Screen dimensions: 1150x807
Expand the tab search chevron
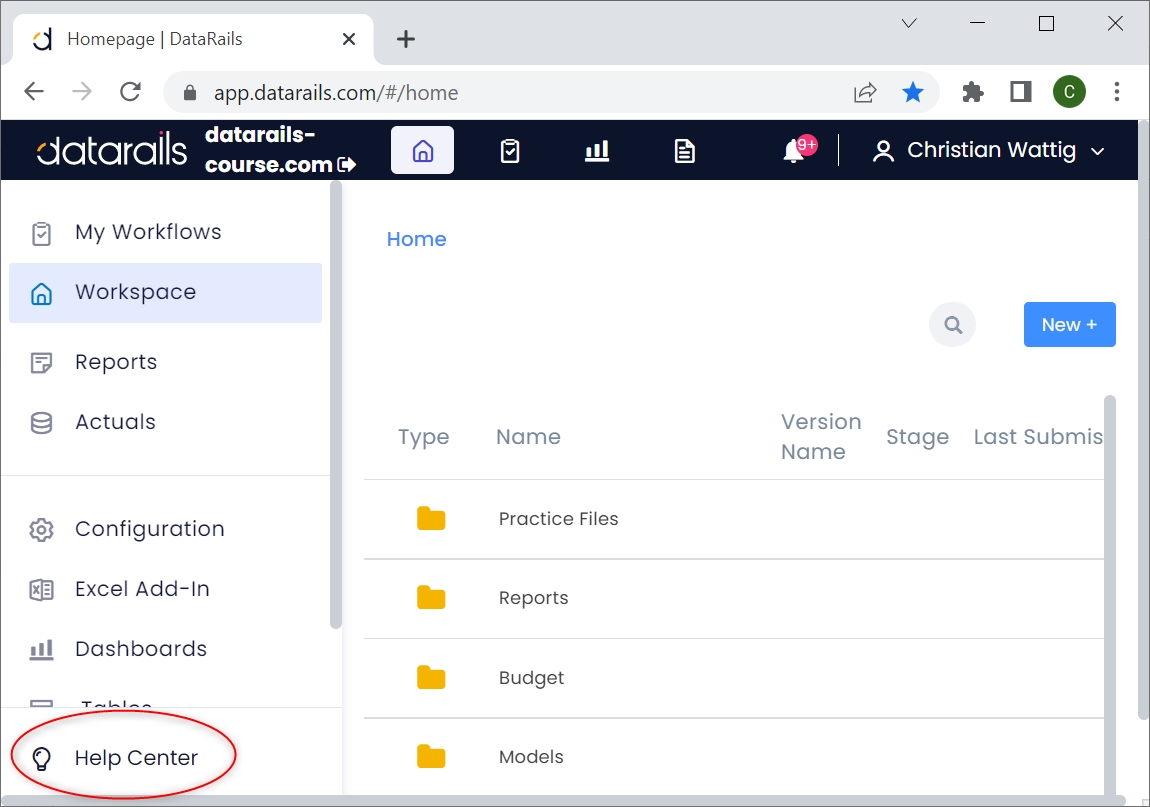(x=909, y=24)
